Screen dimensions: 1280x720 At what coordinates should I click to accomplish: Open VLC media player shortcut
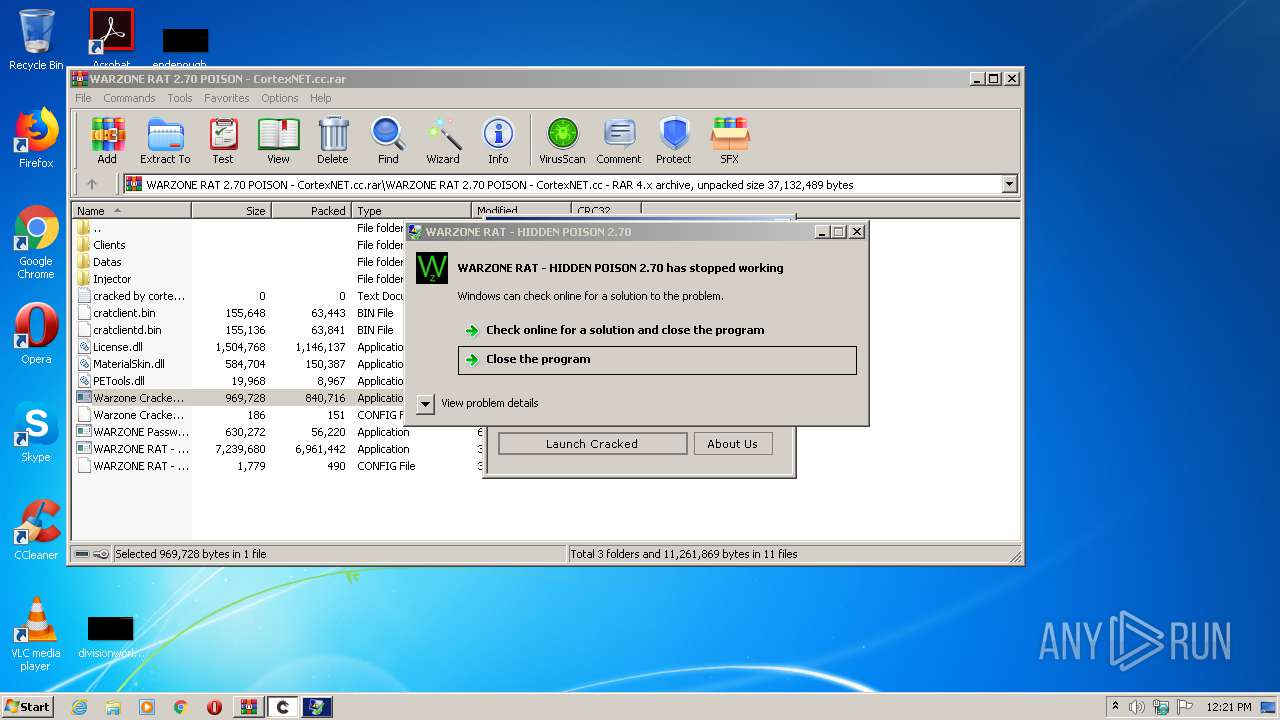click(36, 634)
